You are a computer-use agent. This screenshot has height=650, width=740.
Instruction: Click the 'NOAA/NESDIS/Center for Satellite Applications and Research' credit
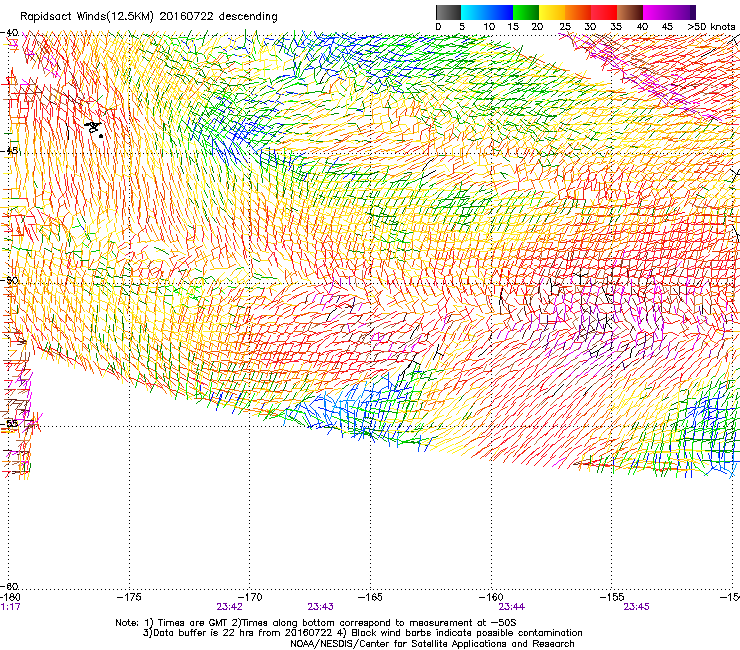(432, 644)
